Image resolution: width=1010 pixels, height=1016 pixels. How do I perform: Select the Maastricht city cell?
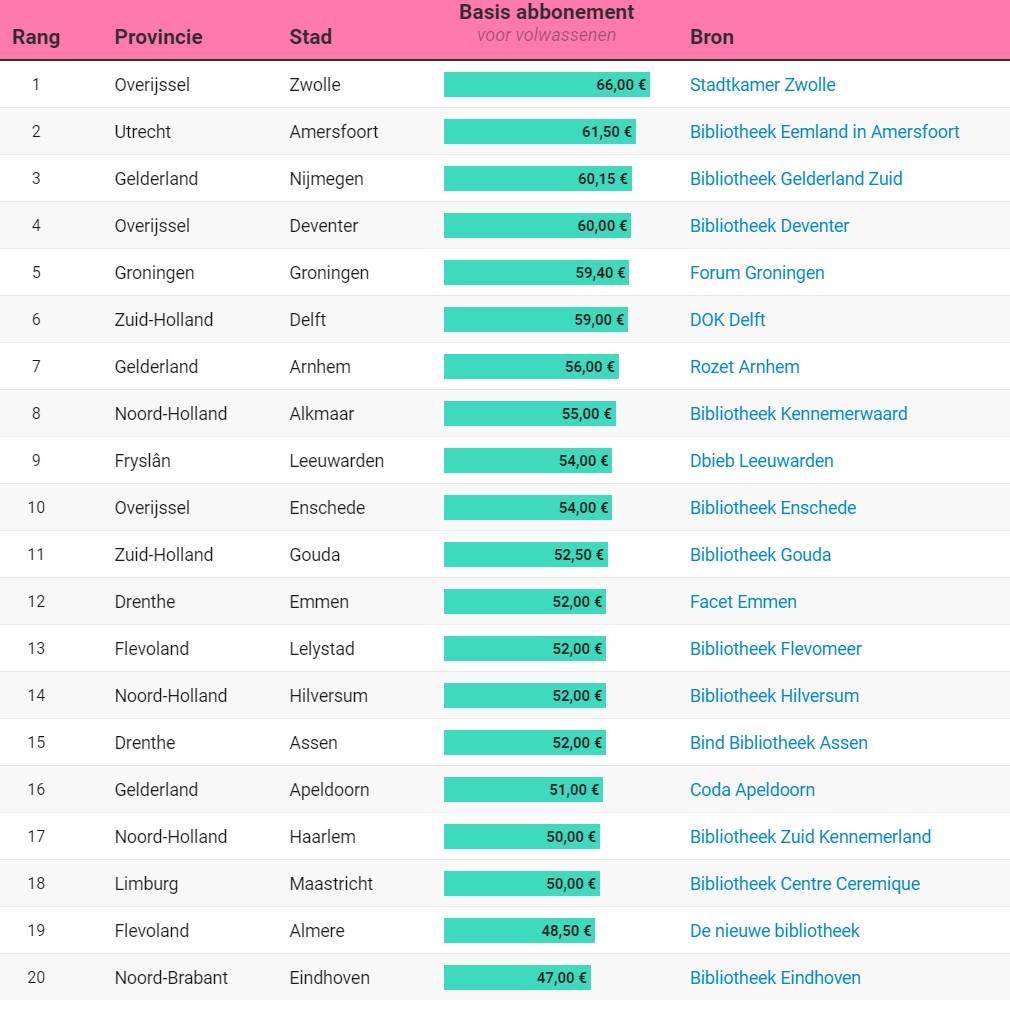[331, 884]
